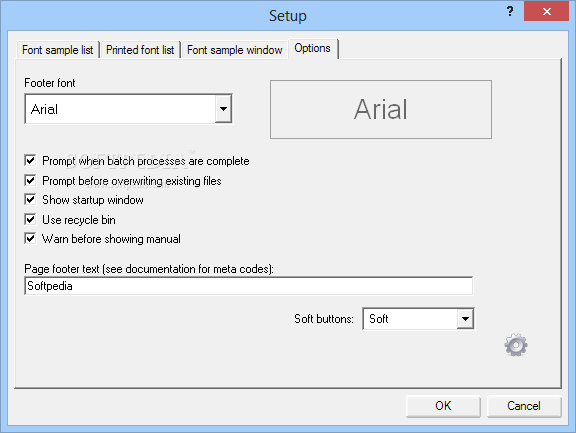Screen dimensions: 576x433
Task: Toggle the Use recycle bin checkbox
Action: pos(30,219)
